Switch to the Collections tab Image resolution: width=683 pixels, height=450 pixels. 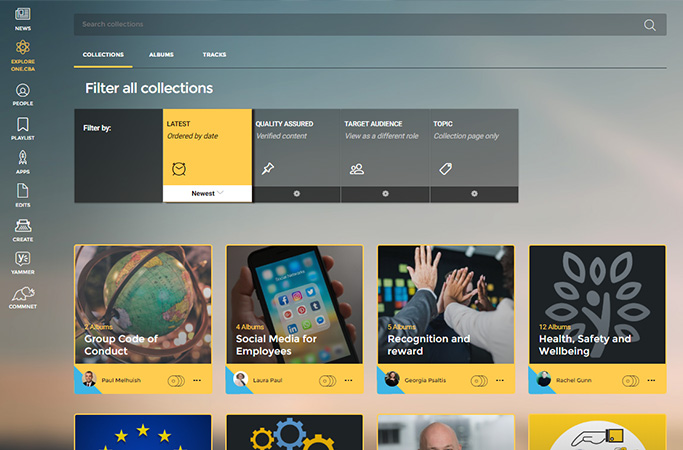103,55
